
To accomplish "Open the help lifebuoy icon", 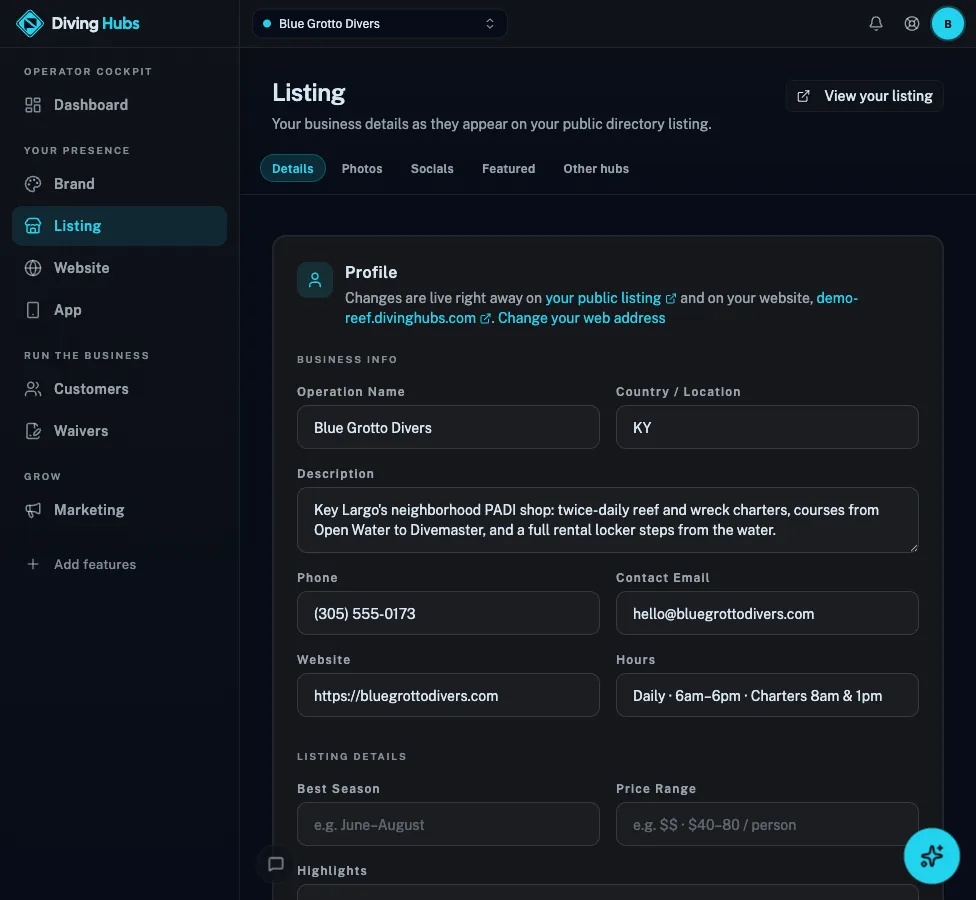I will pos(911,24).
